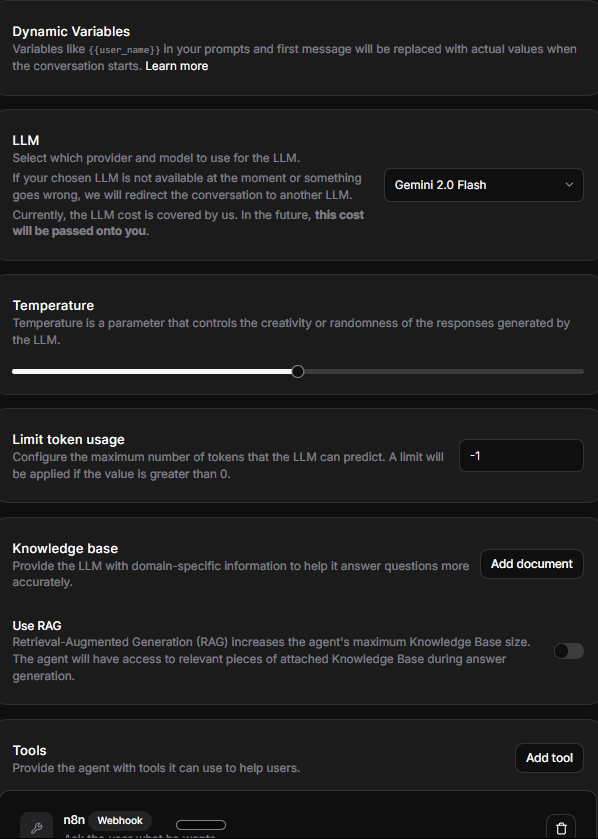
Task: Click the Add tool button
Action: [549, 758]
